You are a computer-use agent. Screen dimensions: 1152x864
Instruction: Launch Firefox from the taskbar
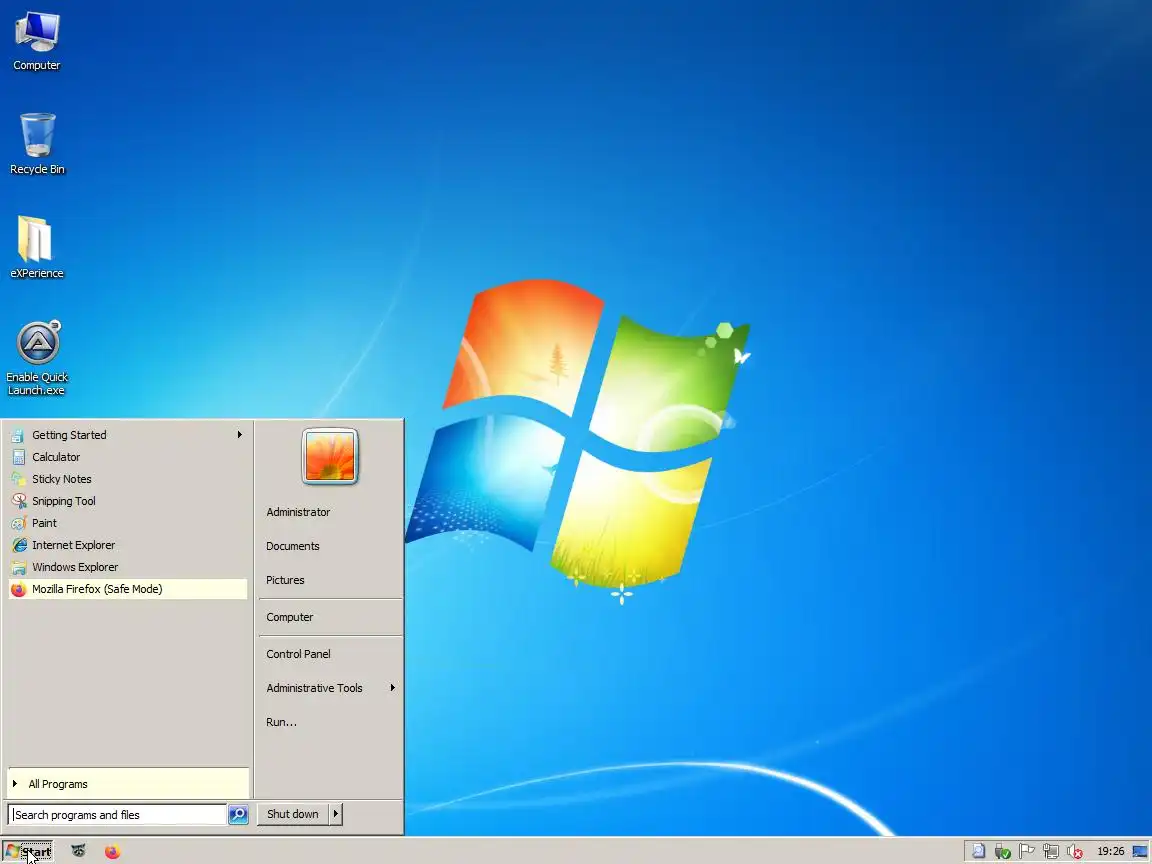pos(112,851)
